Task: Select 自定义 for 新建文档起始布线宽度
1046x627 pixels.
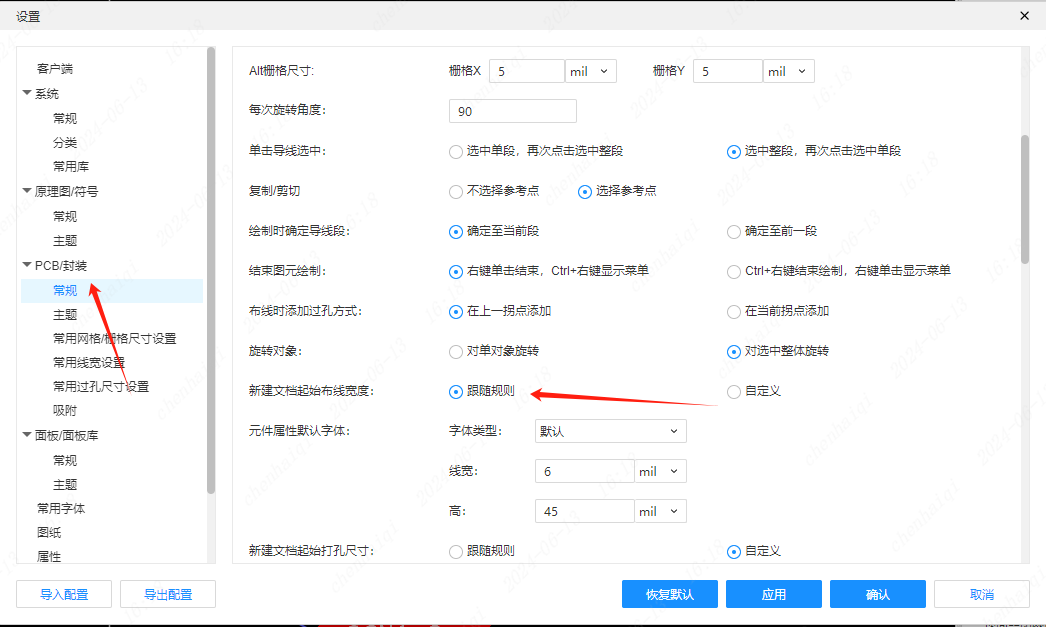Action: (x=735, y=391)
